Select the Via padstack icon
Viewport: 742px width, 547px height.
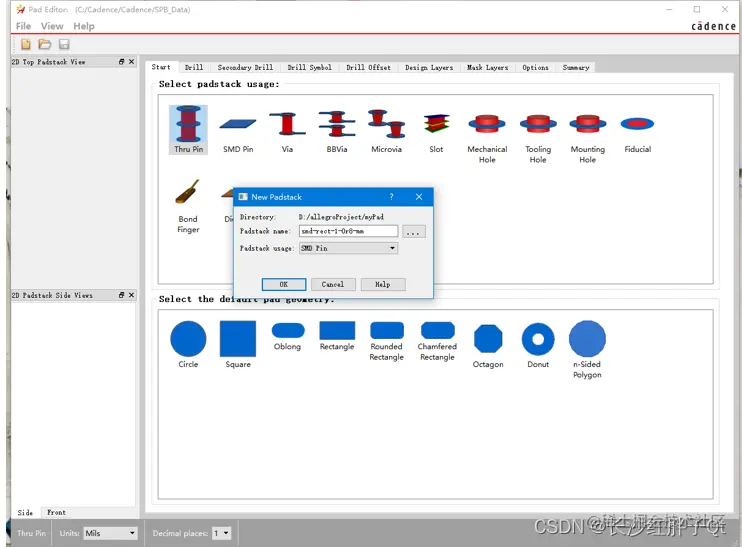click(x=287, y=132)
